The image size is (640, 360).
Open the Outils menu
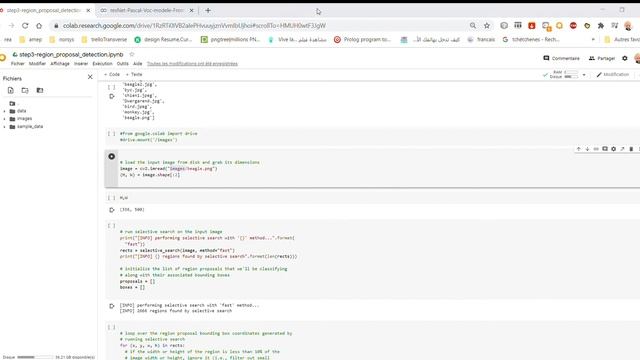coord(122,64)
